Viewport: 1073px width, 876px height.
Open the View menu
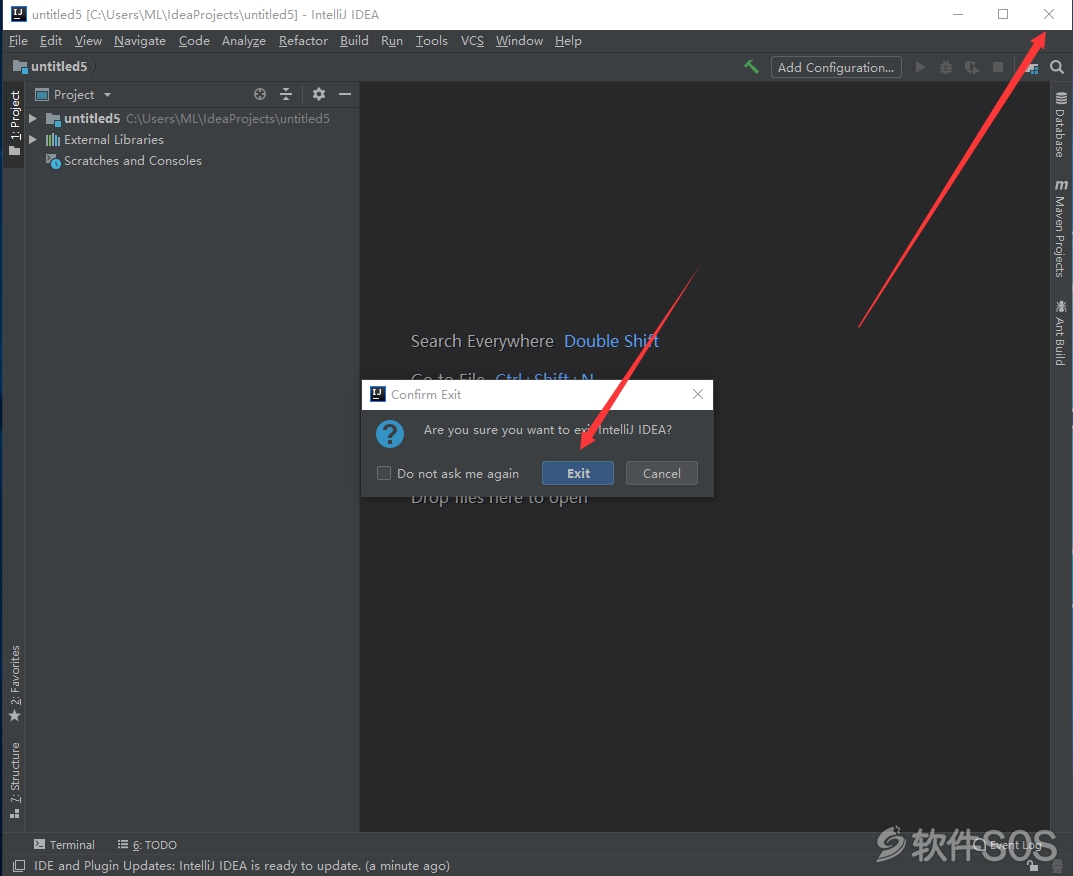pos(88,41)
